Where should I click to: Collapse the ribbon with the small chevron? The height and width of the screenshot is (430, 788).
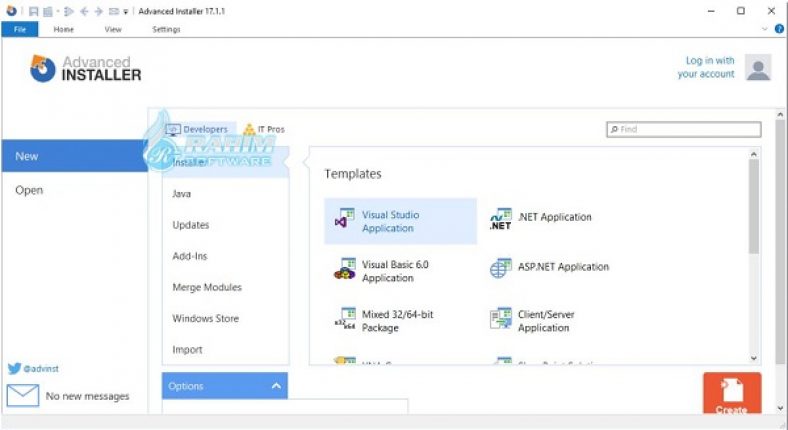(765, 29)
